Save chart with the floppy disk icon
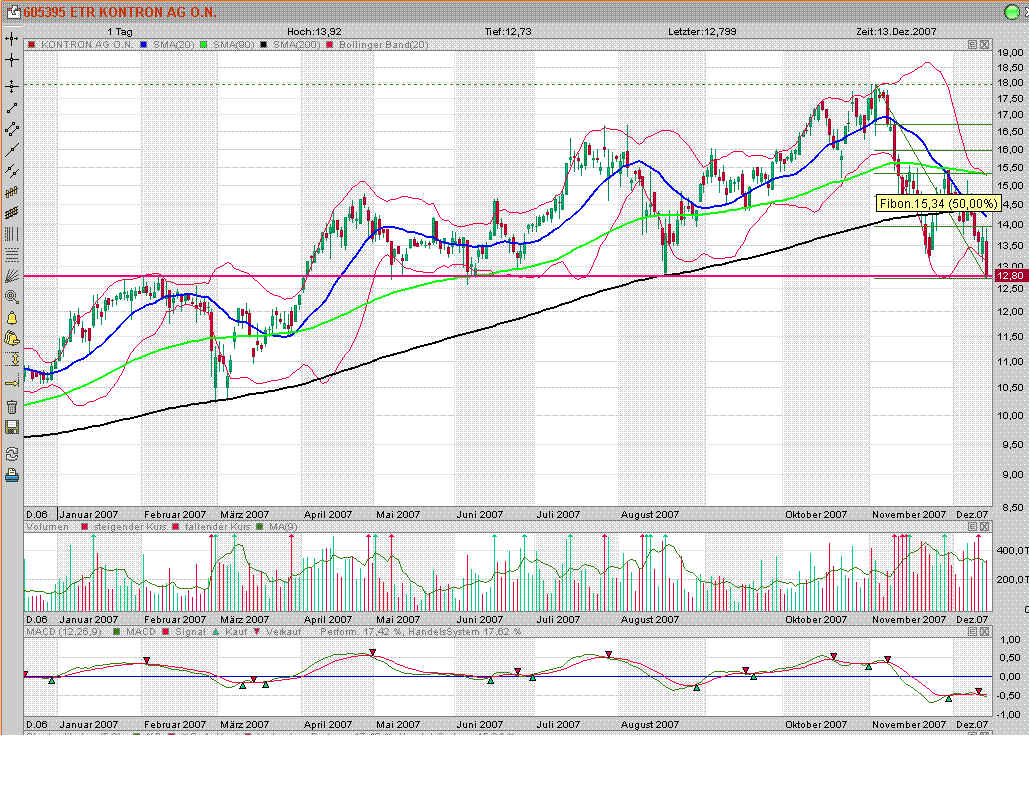This screenshot has height=797, width=1029. point(12,428)
